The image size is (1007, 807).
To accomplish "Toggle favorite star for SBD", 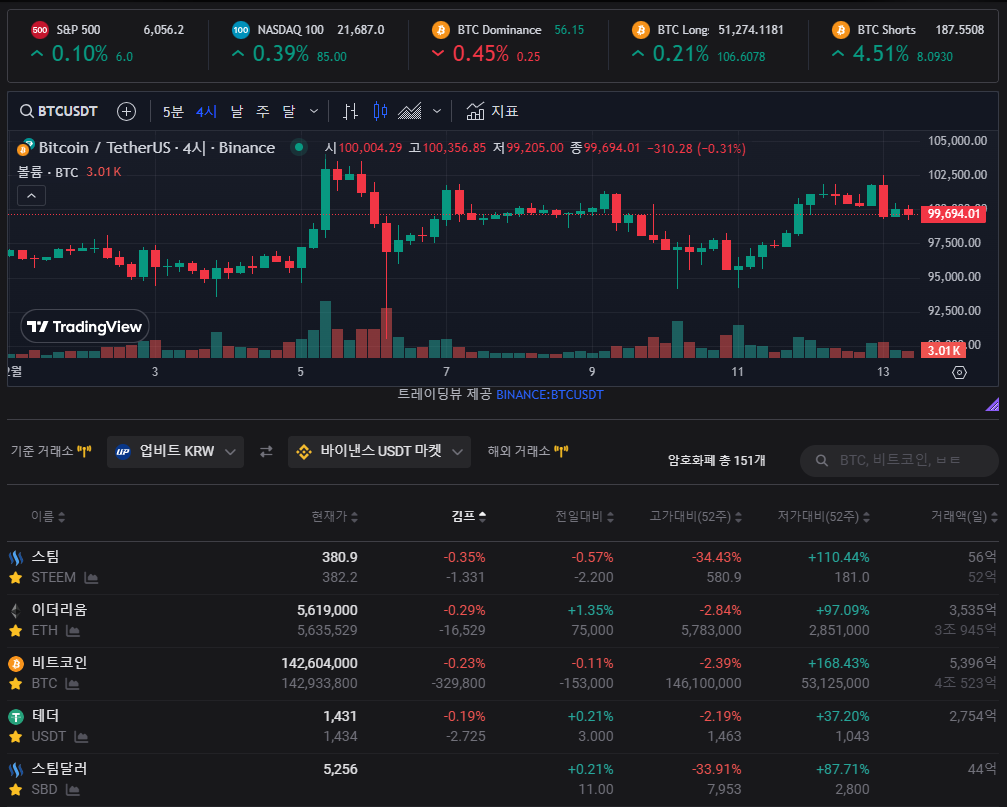I will tap(16, 790).
